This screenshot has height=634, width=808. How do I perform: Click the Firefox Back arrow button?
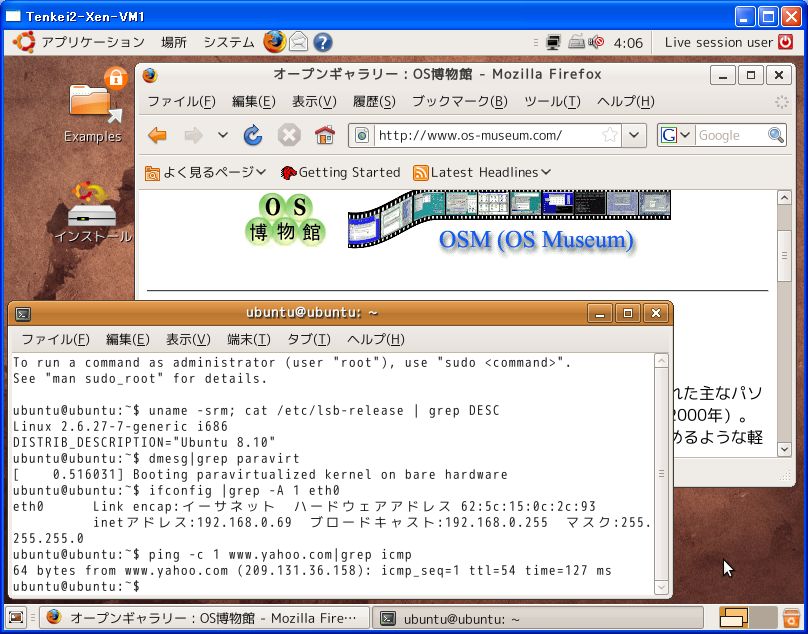pyautogui.click(x=157, y=136)
